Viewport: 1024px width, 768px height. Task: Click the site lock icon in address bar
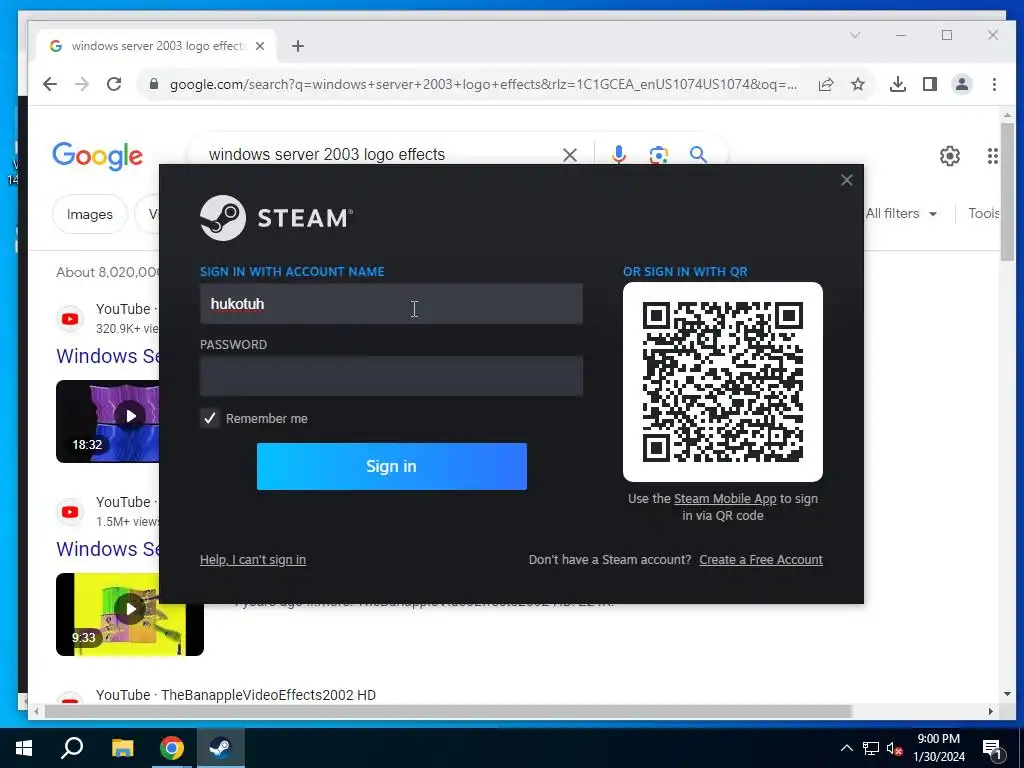tap(154, 84)
